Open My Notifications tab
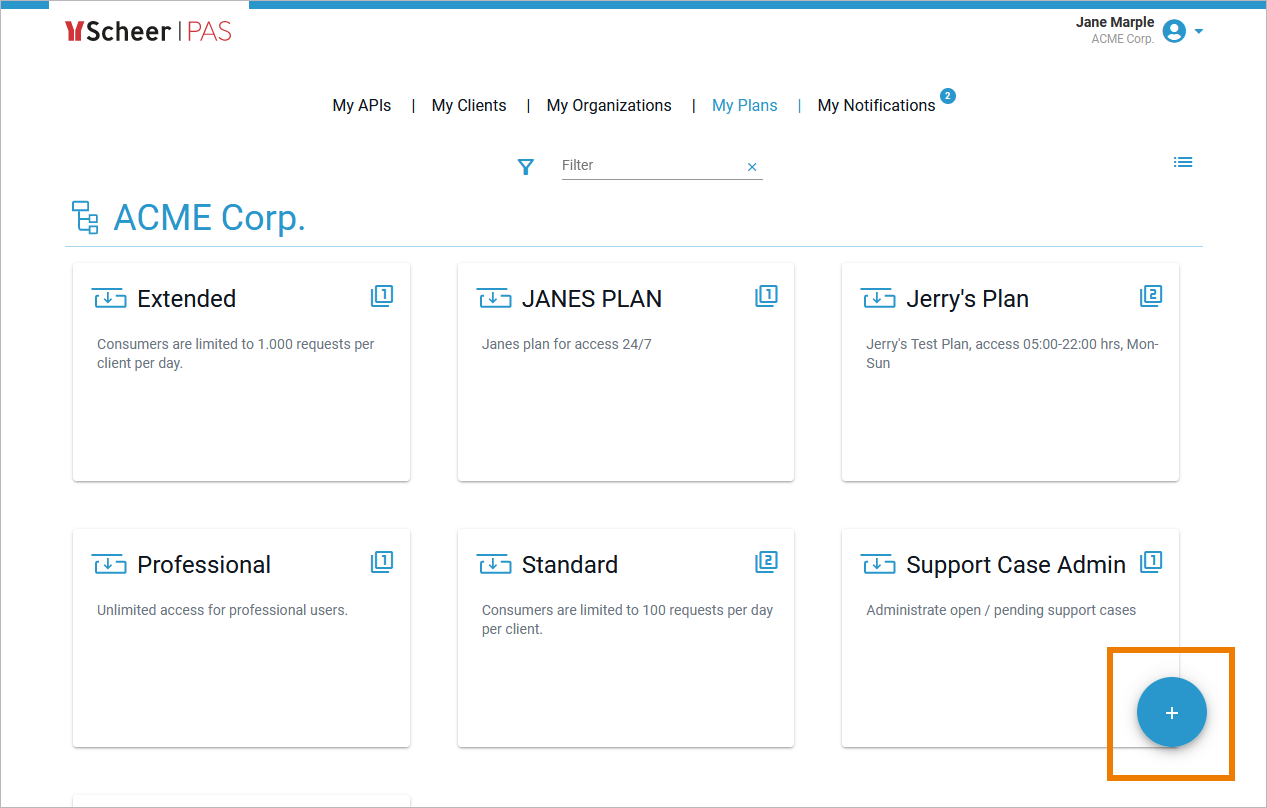Screen dimensions: 1267x808 click(876, 105)
